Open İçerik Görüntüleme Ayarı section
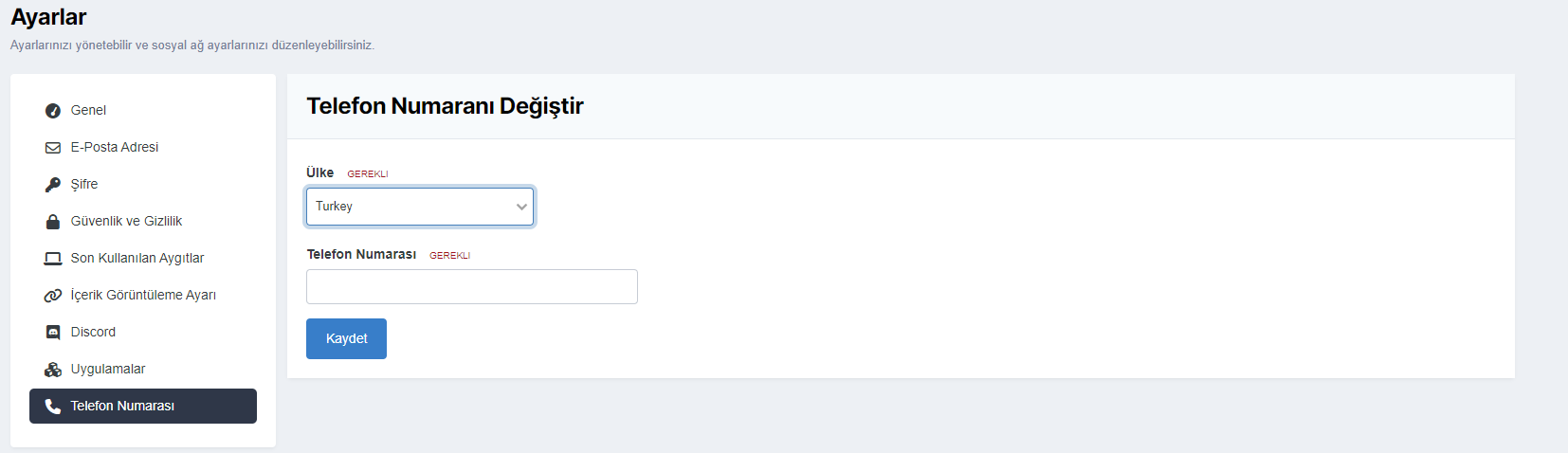 click(x=143, y=296)
